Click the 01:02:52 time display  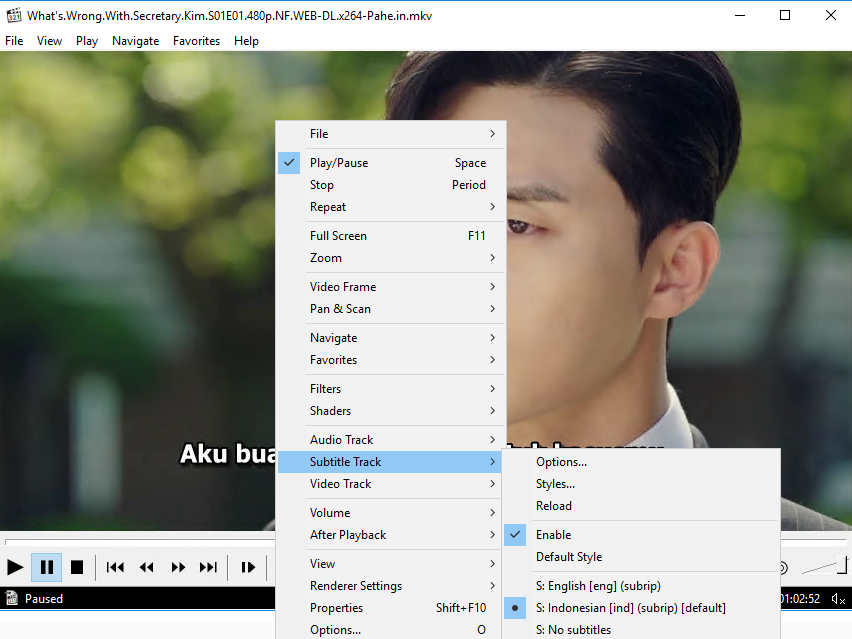tap(800, 599)
